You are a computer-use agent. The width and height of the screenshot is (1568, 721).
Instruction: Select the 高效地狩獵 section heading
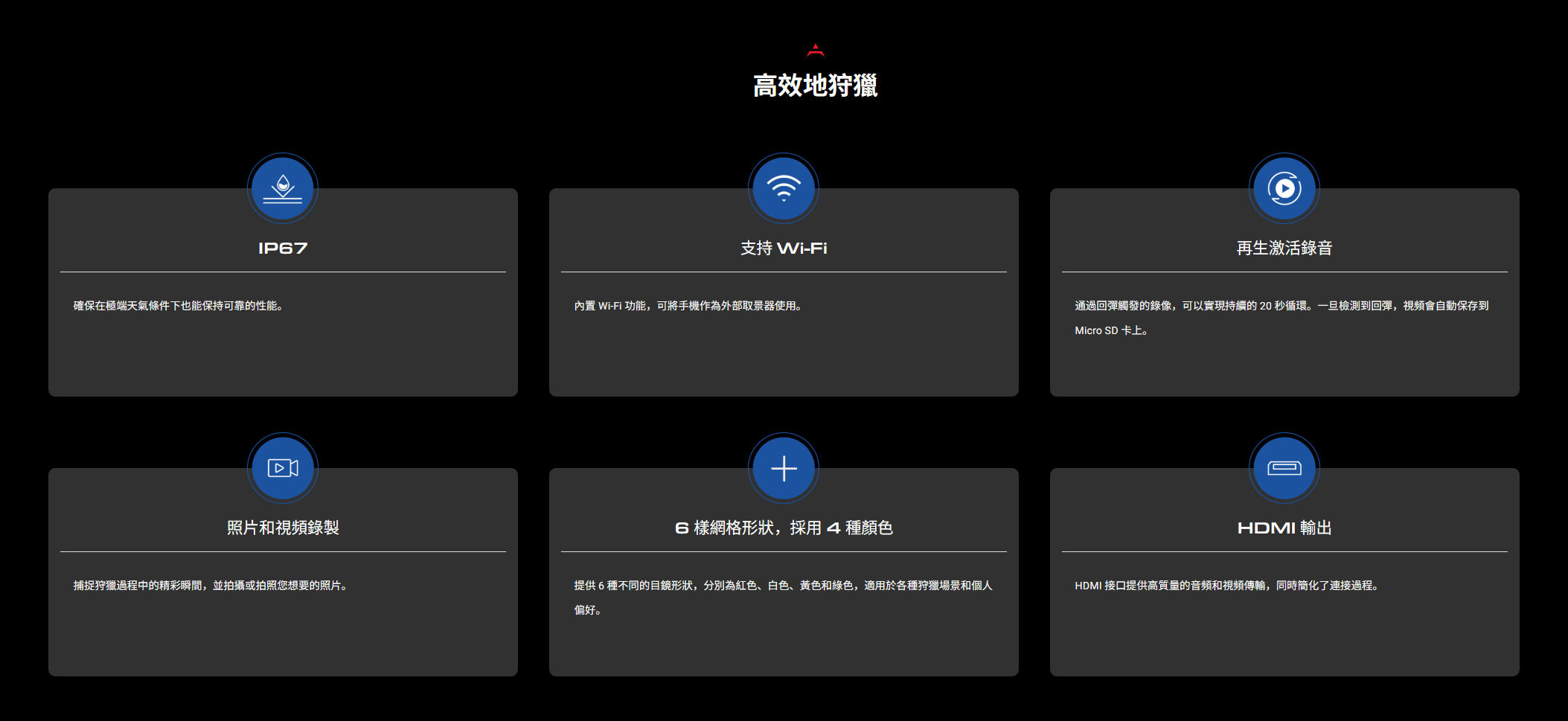coord(816,86)
